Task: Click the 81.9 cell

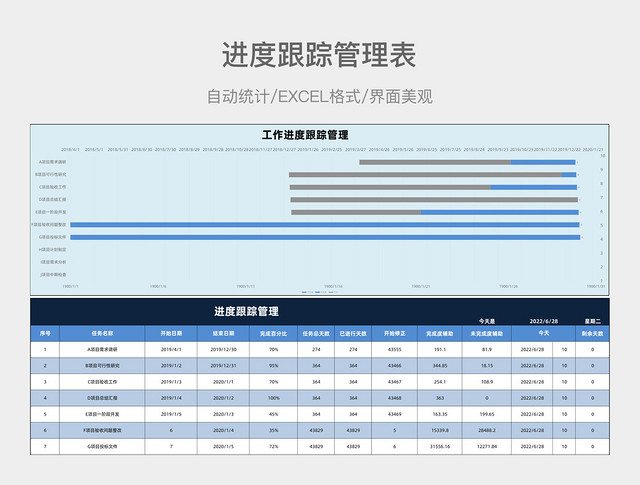Action: [487, 349]
